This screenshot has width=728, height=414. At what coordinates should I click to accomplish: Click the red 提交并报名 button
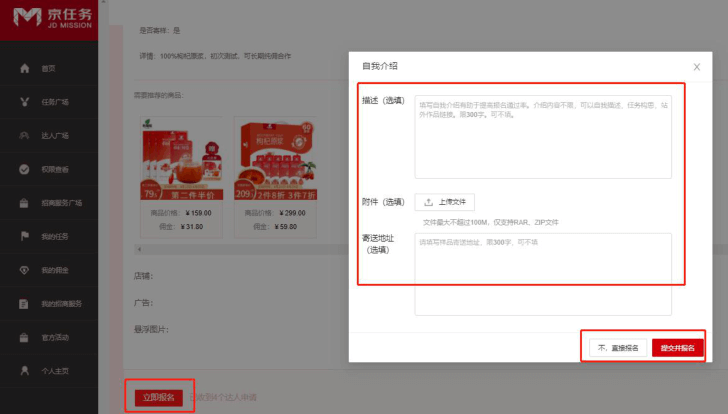(677, 348)
